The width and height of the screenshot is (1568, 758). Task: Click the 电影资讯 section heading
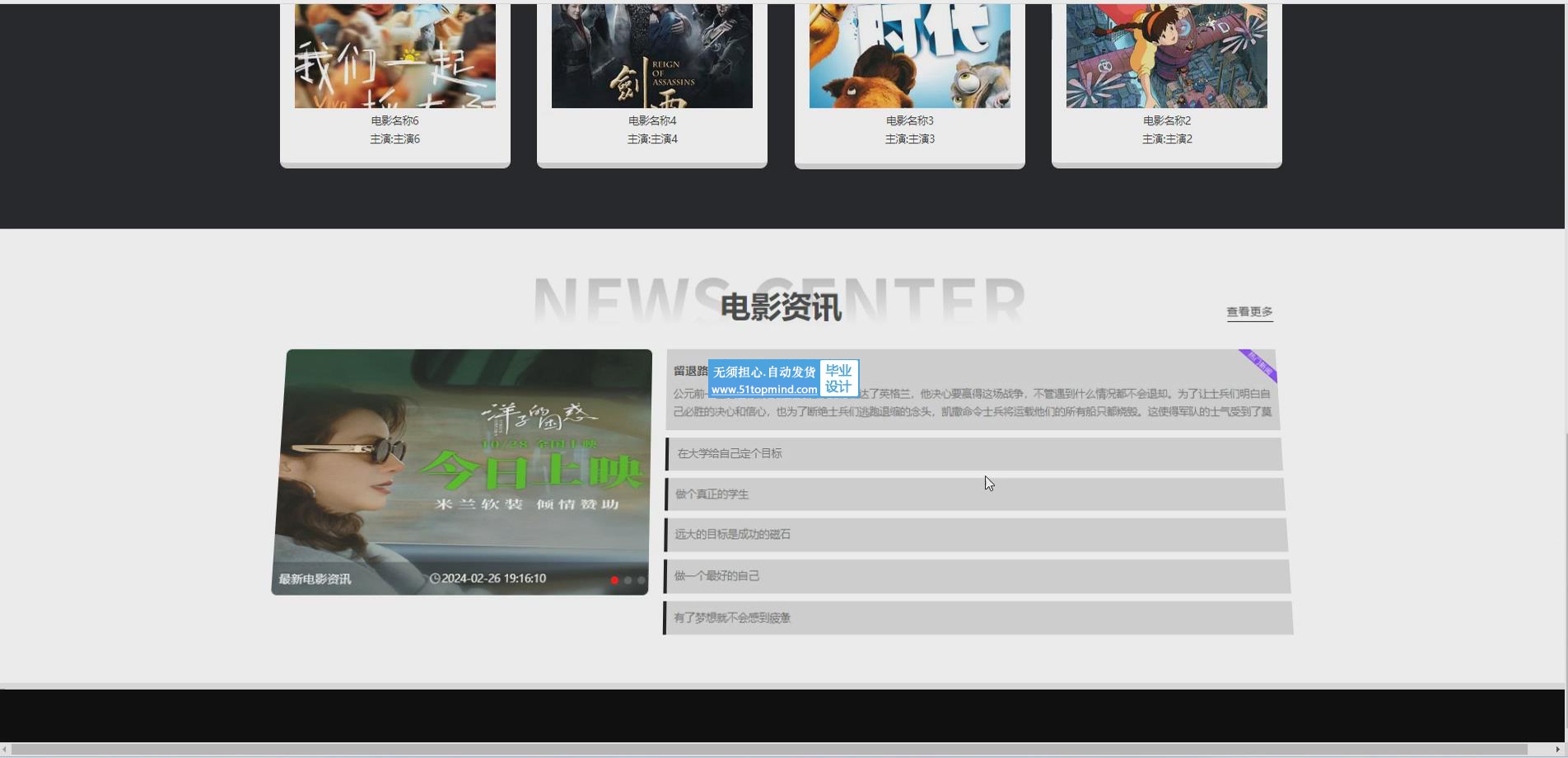(781, 307)
